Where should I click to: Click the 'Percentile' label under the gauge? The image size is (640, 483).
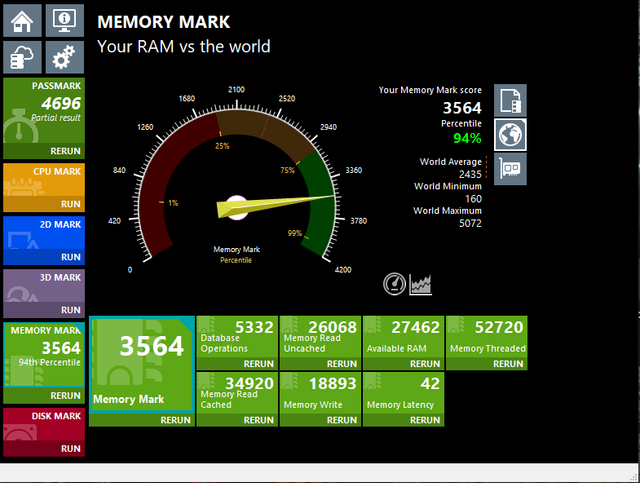tap(236, 260)
